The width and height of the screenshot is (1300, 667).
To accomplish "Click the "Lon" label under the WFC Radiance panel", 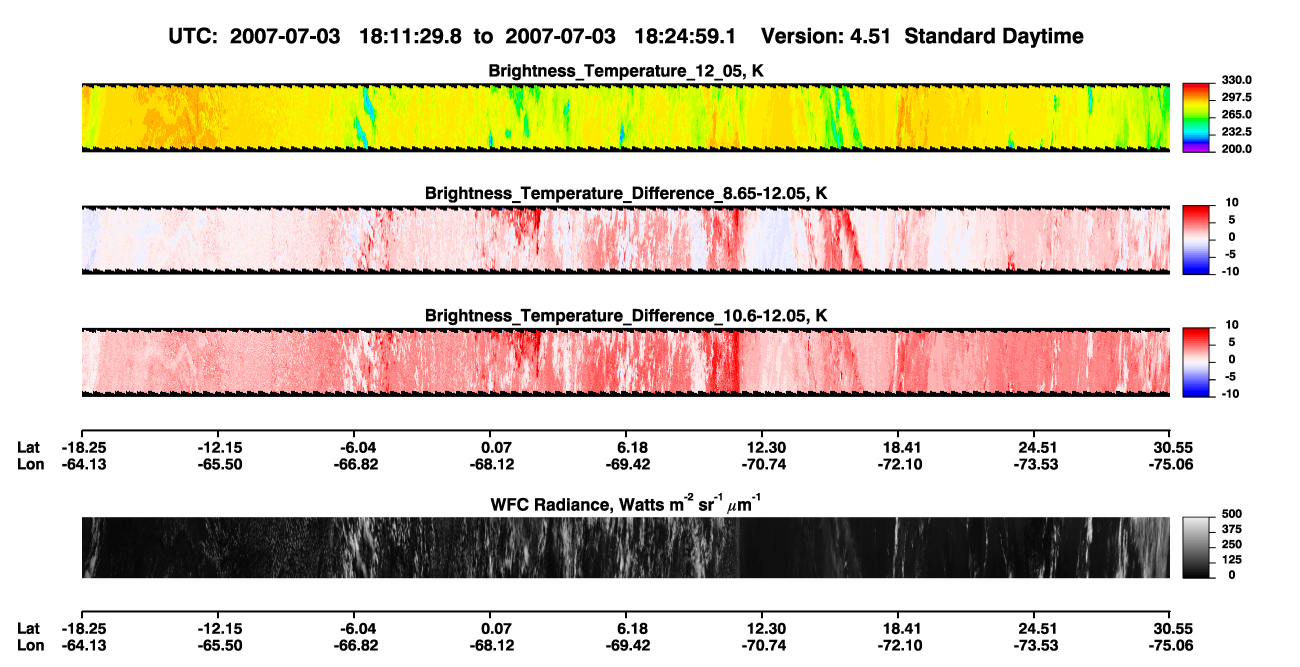I will (x=30, y=645).
